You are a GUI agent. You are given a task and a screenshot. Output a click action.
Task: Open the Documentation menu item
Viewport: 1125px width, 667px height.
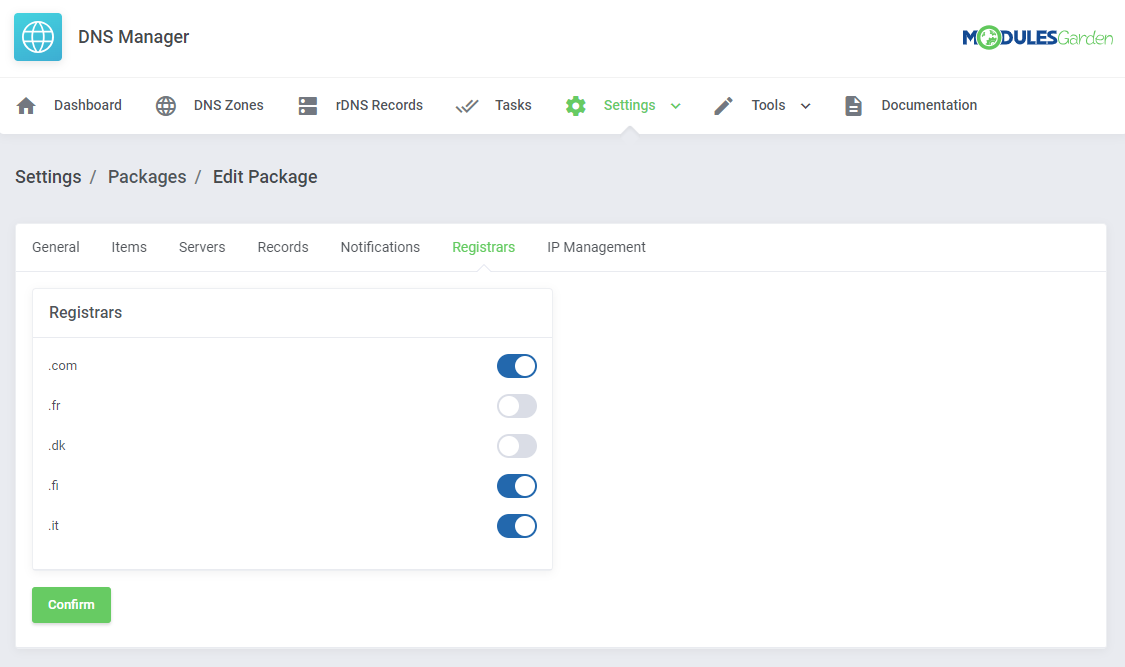pos(929,105)
